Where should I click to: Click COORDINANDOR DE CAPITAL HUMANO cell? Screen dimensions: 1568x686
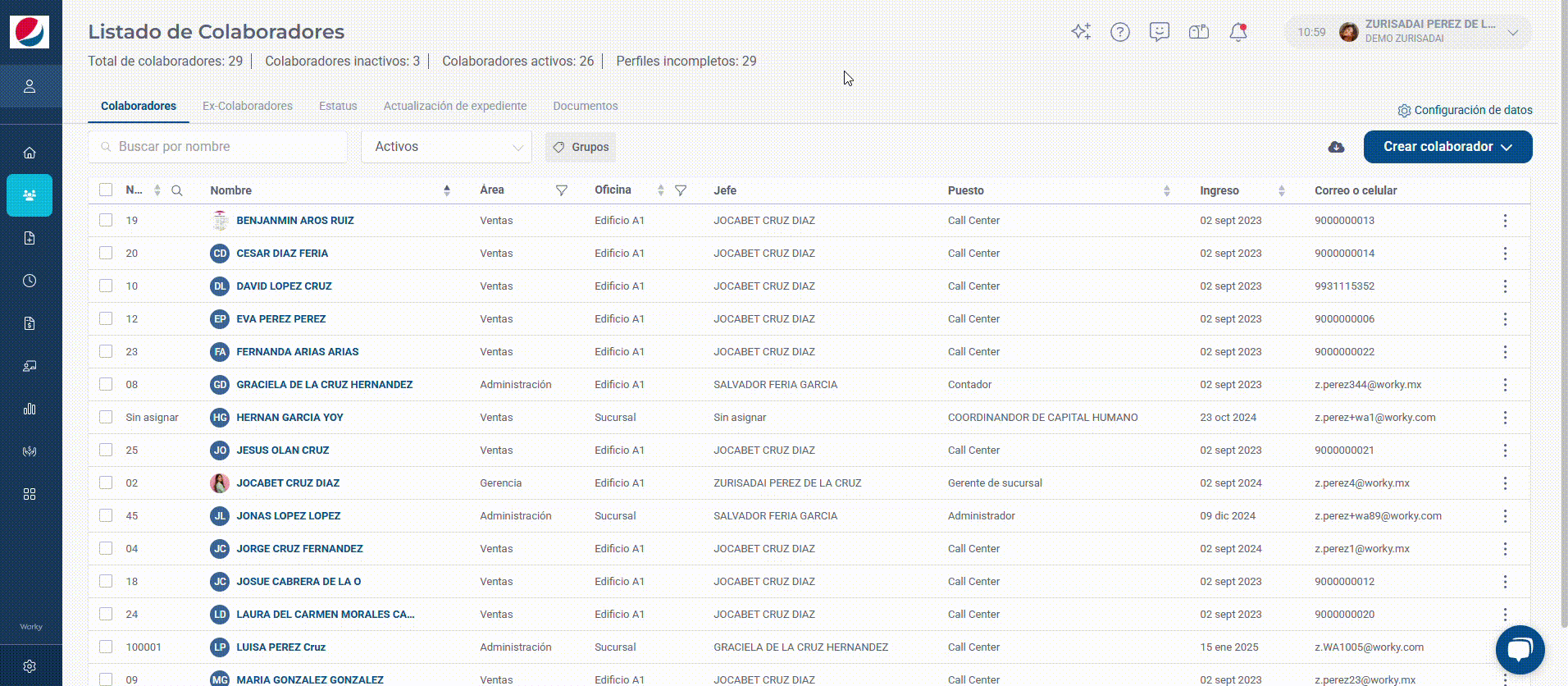tap(1043, 418)
